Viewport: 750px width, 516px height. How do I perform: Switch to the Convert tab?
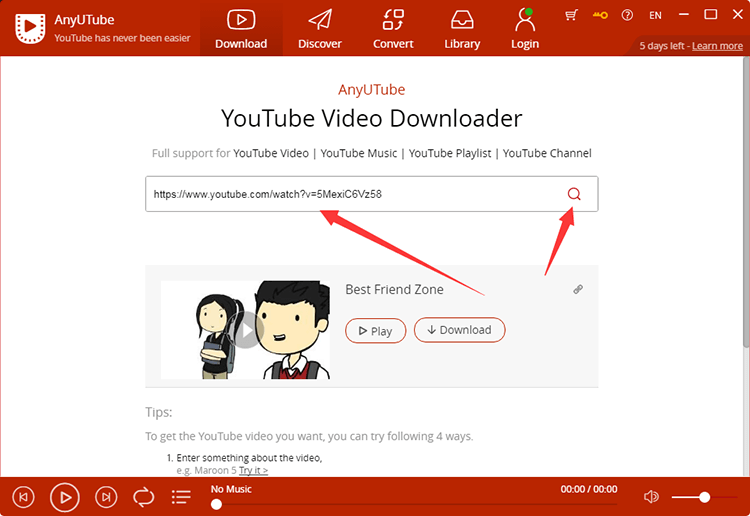393,30
